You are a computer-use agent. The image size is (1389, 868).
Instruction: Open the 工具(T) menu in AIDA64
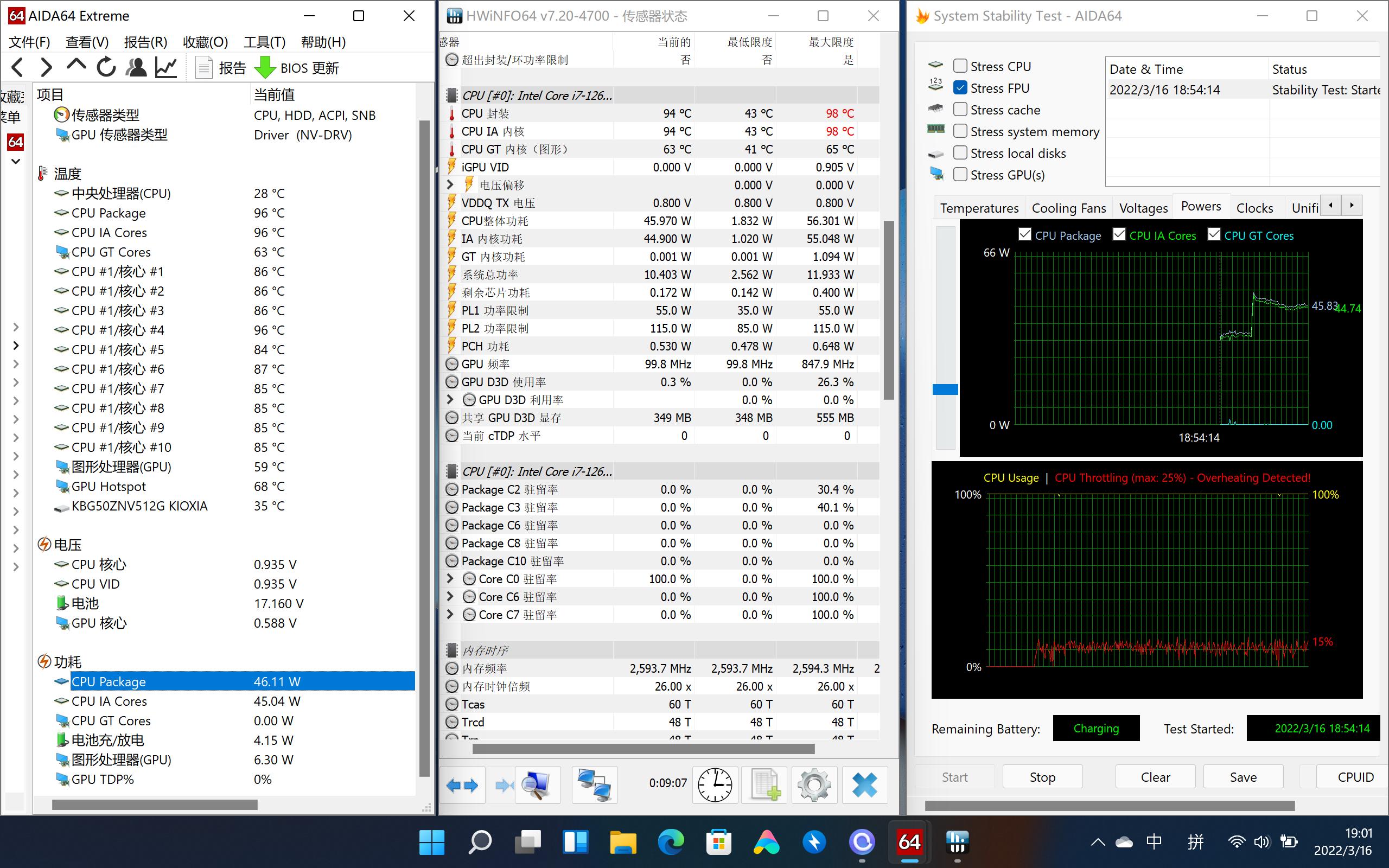click(264, 41)
